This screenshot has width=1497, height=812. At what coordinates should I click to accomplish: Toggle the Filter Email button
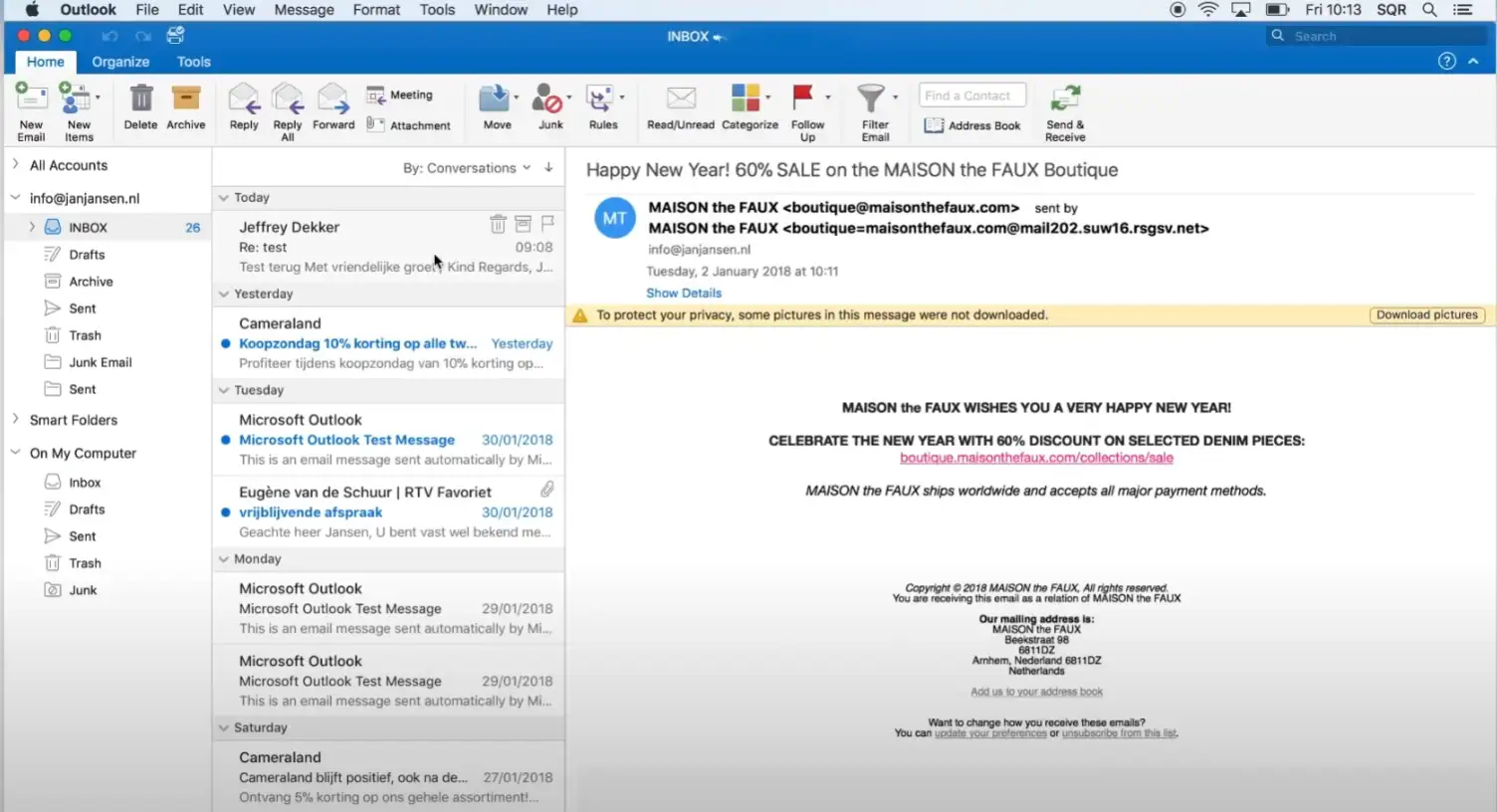872,101
